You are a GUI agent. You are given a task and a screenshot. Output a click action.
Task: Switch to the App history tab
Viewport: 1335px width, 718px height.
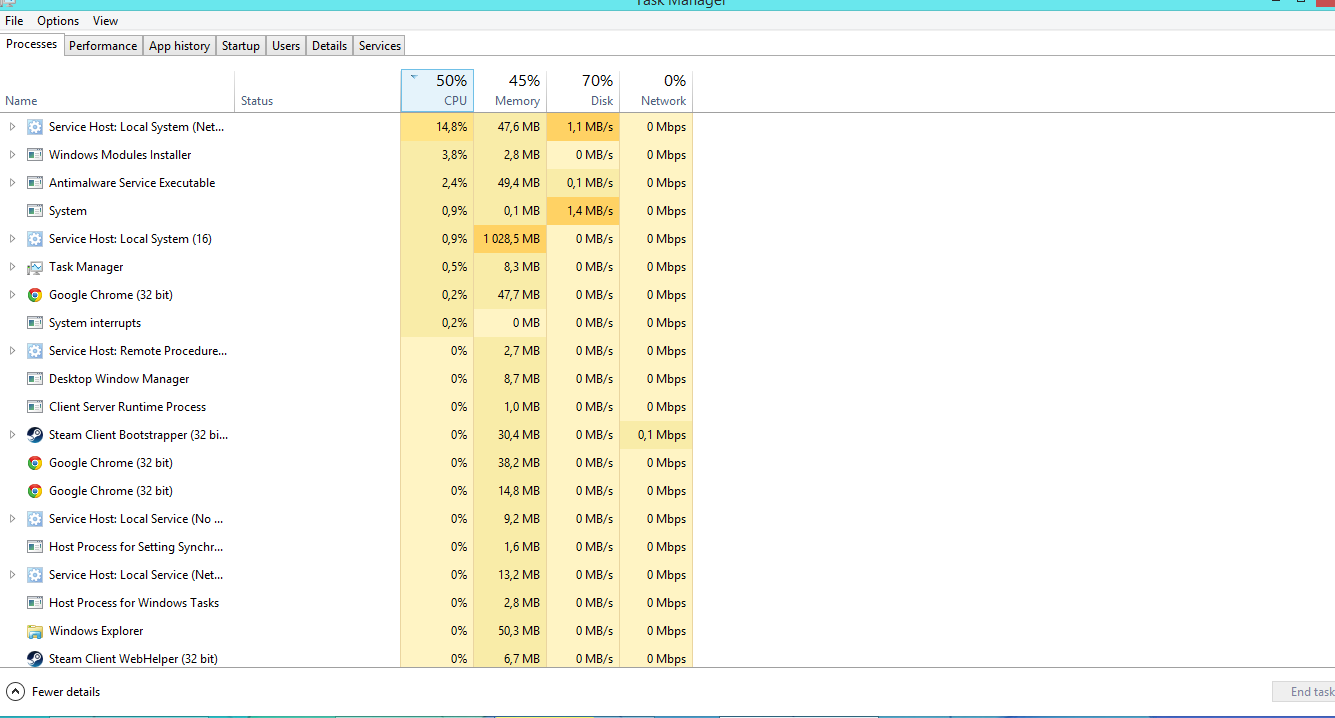(179, 46)
